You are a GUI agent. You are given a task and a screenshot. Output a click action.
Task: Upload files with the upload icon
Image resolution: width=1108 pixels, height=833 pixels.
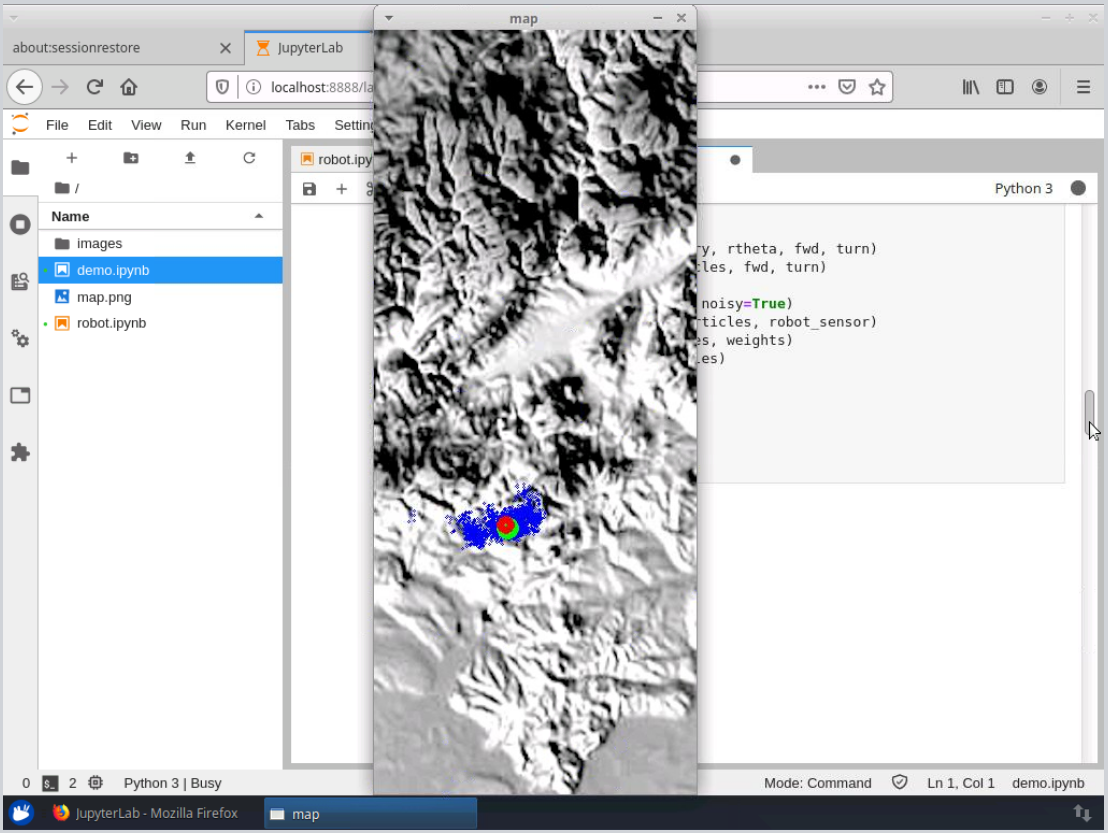pyautogui.click(x=190, y=158)
